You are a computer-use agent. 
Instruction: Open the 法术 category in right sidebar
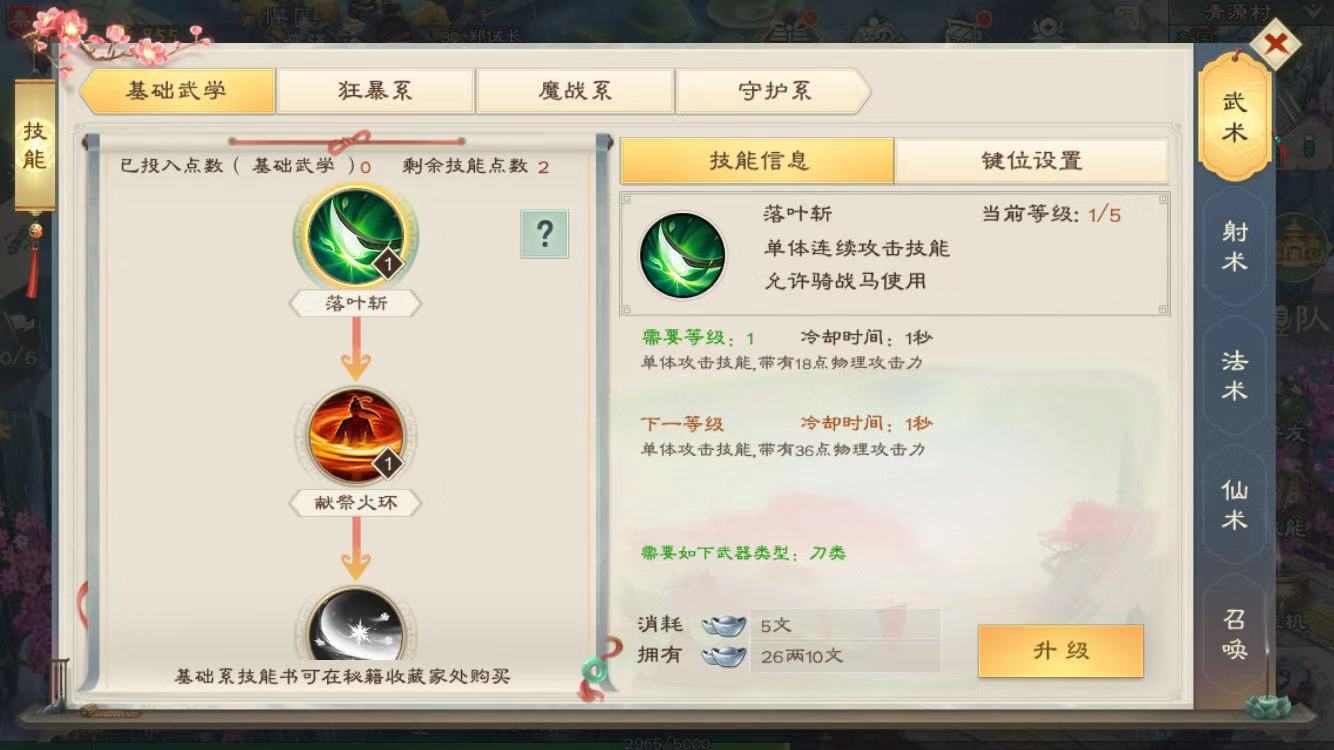point(1235,375)
